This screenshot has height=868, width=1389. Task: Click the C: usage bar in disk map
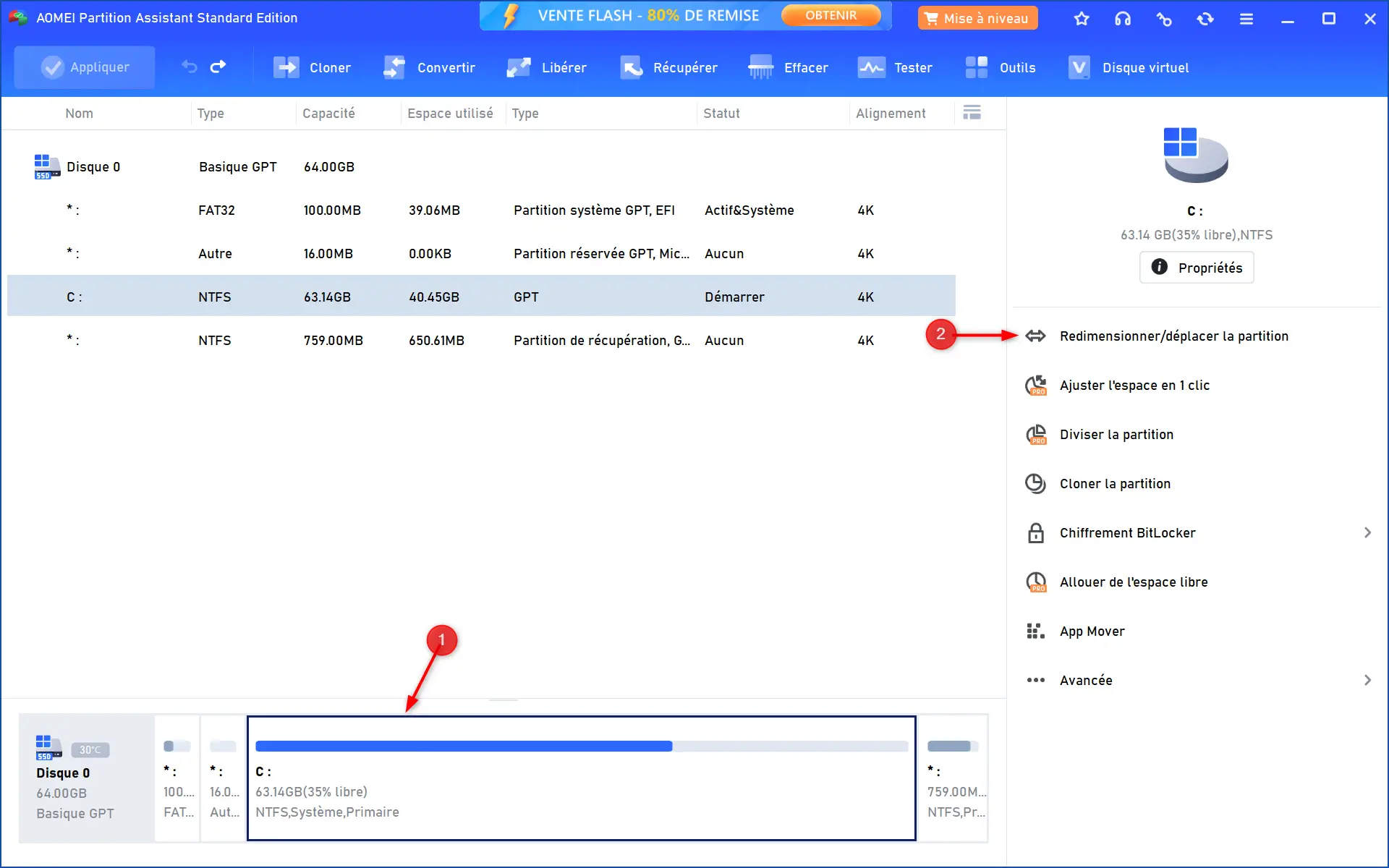tap(582, 746)
